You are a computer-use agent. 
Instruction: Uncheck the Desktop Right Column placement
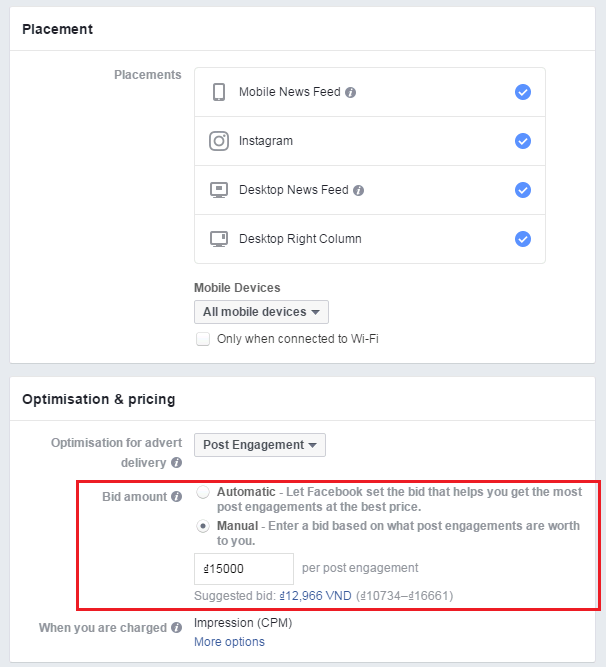522,239
